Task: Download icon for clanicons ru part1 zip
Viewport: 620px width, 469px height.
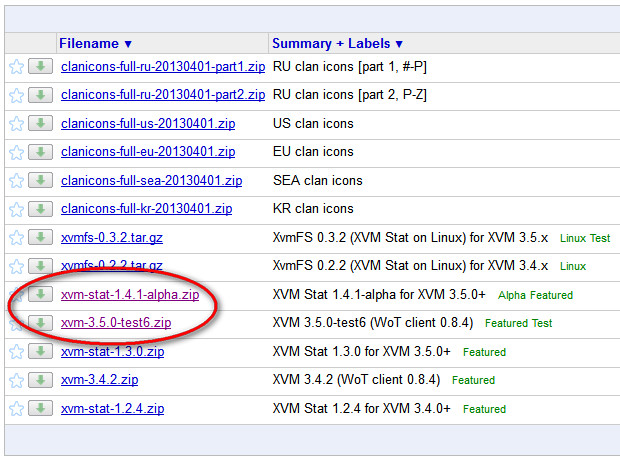Action: [40, 66]
